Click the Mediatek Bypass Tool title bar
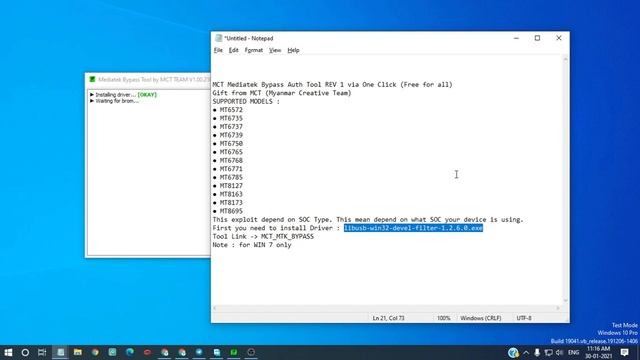Viewport: 640px width, 360px height. tap(149, 80)
